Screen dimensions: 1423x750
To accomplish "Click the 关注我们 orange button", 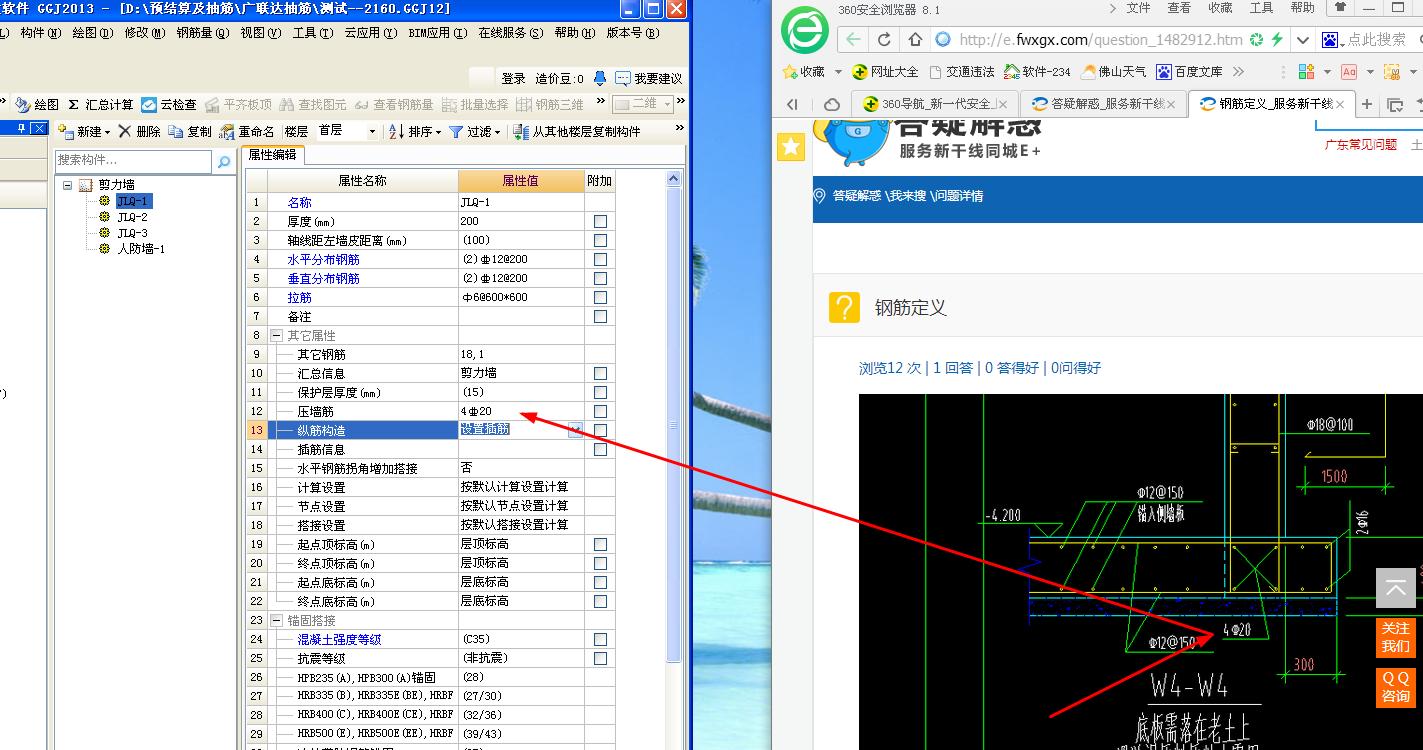I will 1395,637.
